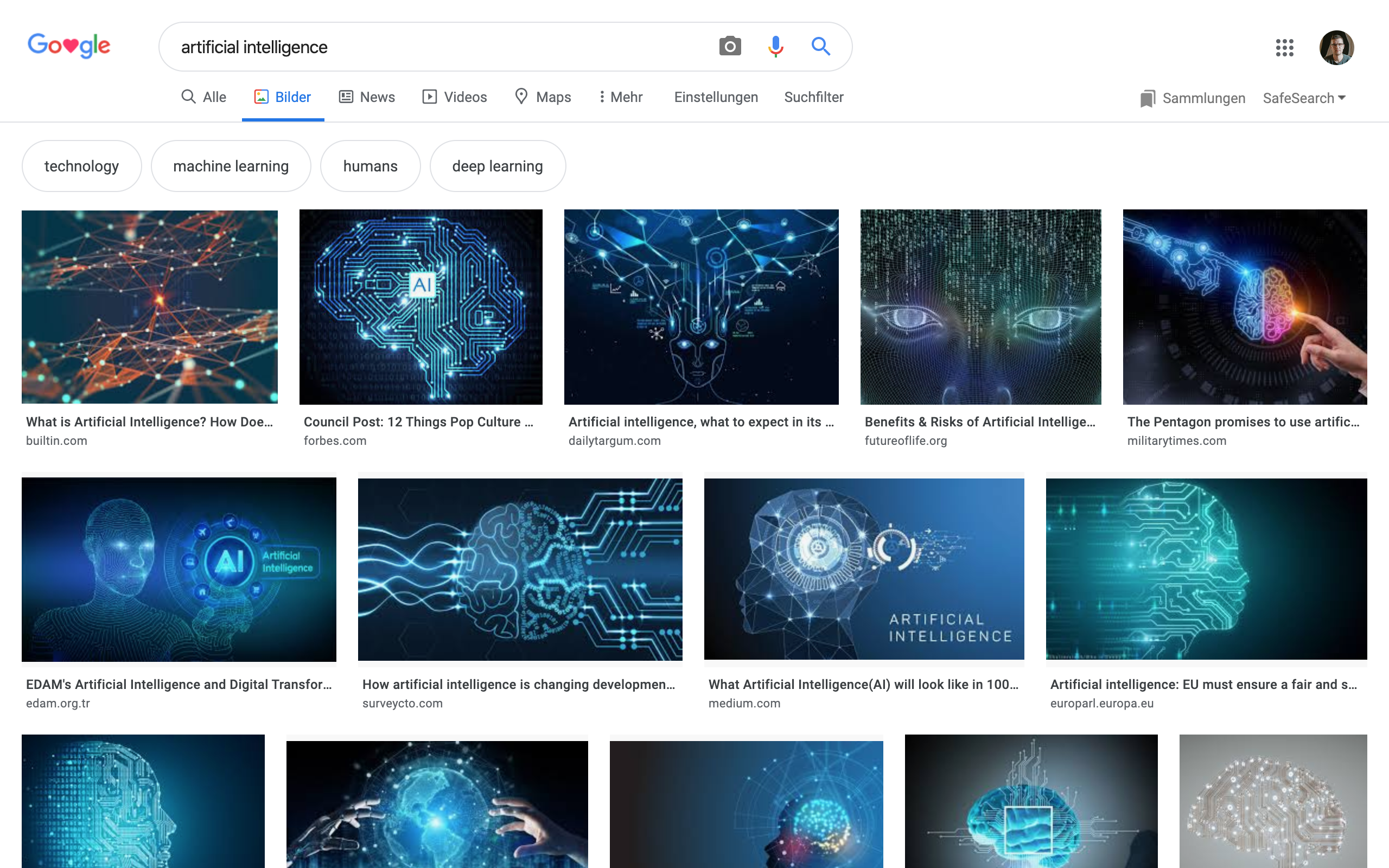The image size is (1389, 868).
Task: Switch to the Alle tab
Action: (204, 97)
